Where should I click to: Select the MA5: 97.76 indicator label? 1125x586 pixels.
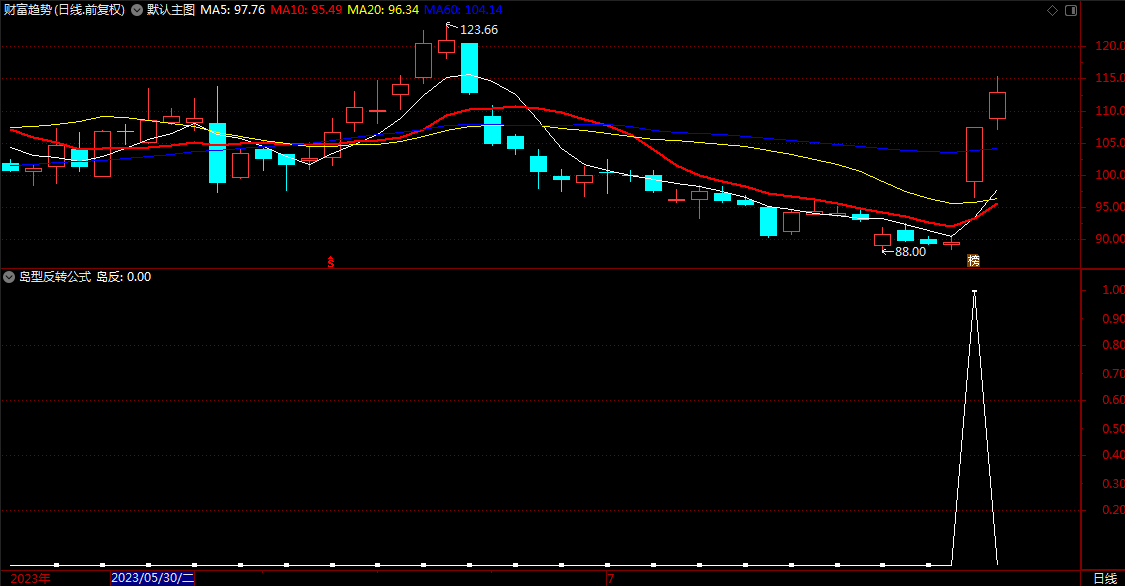pos(232,10)
